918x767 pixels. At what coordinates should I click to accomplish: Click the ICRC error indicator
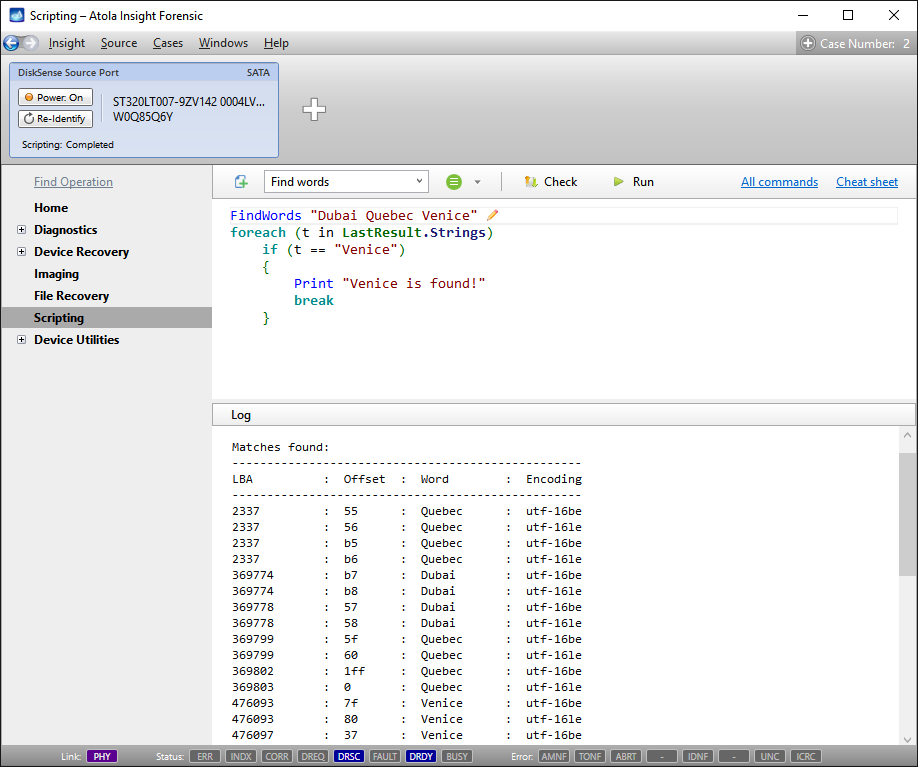(x=806, y=756)
